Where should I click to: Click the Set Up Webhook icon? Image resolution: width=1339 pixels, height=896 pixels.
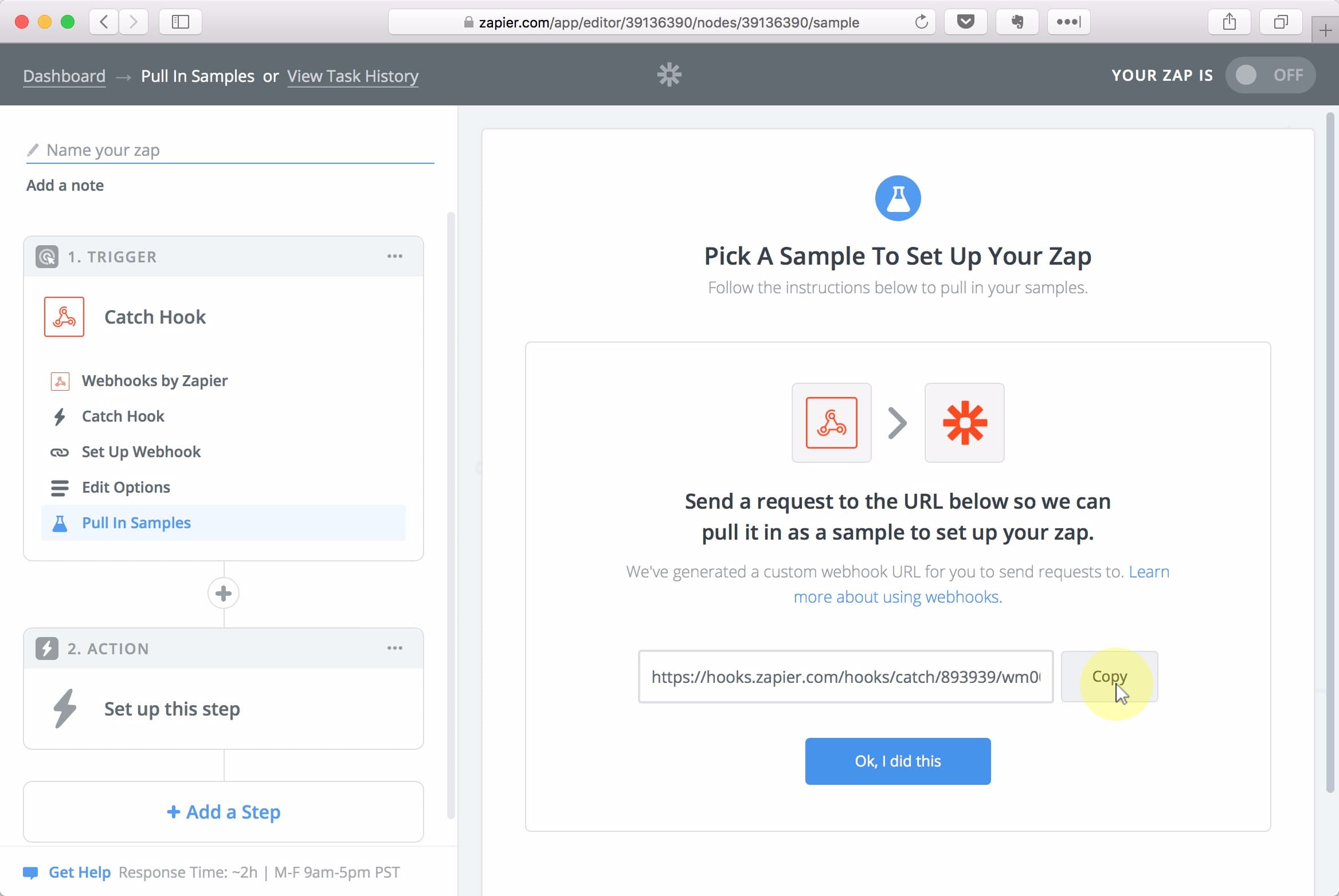60,451
